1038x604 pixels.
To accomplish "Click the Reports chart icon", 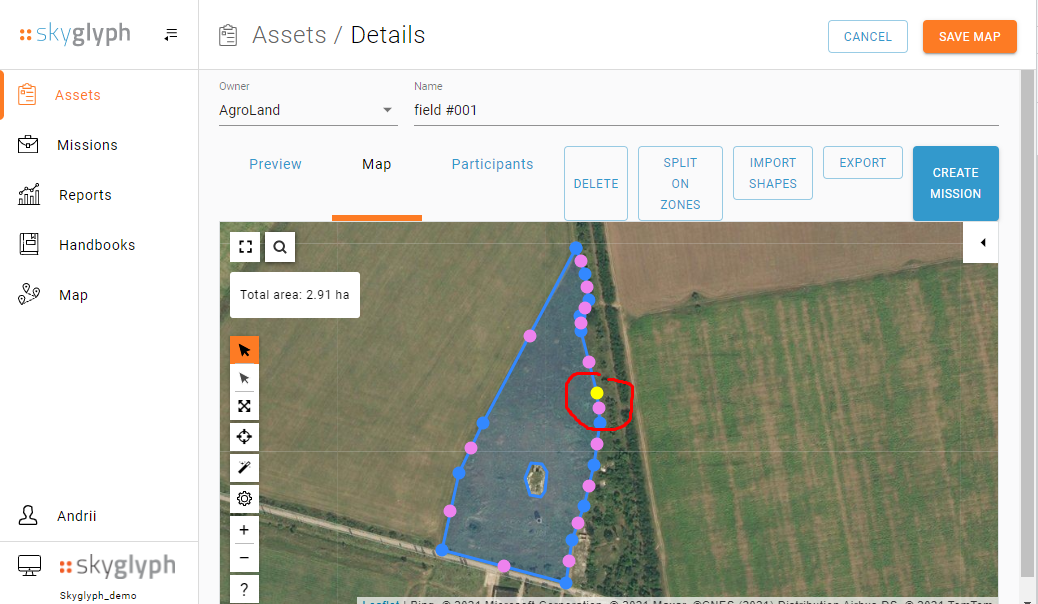I will (28, 195).
